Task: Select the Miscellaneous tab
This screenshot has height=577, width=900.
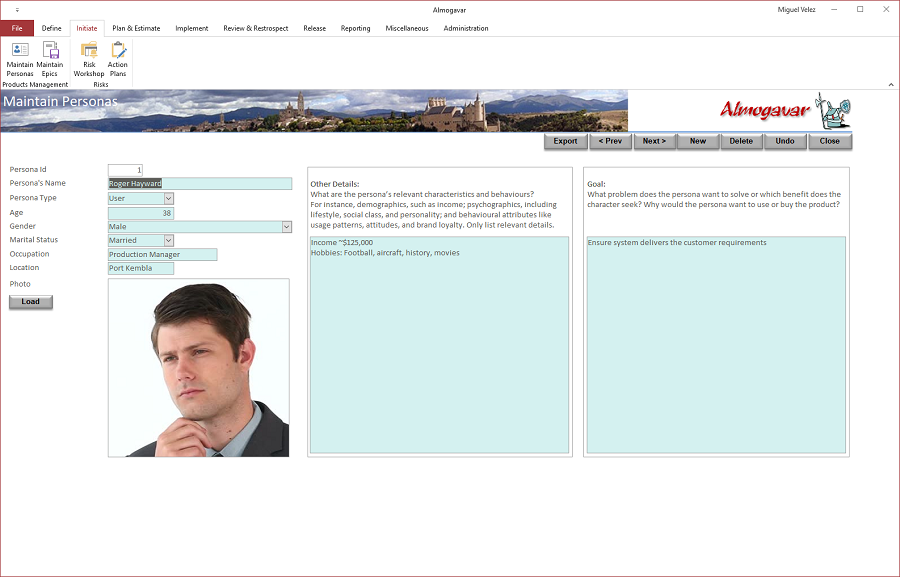Action: tap(407, 28)
